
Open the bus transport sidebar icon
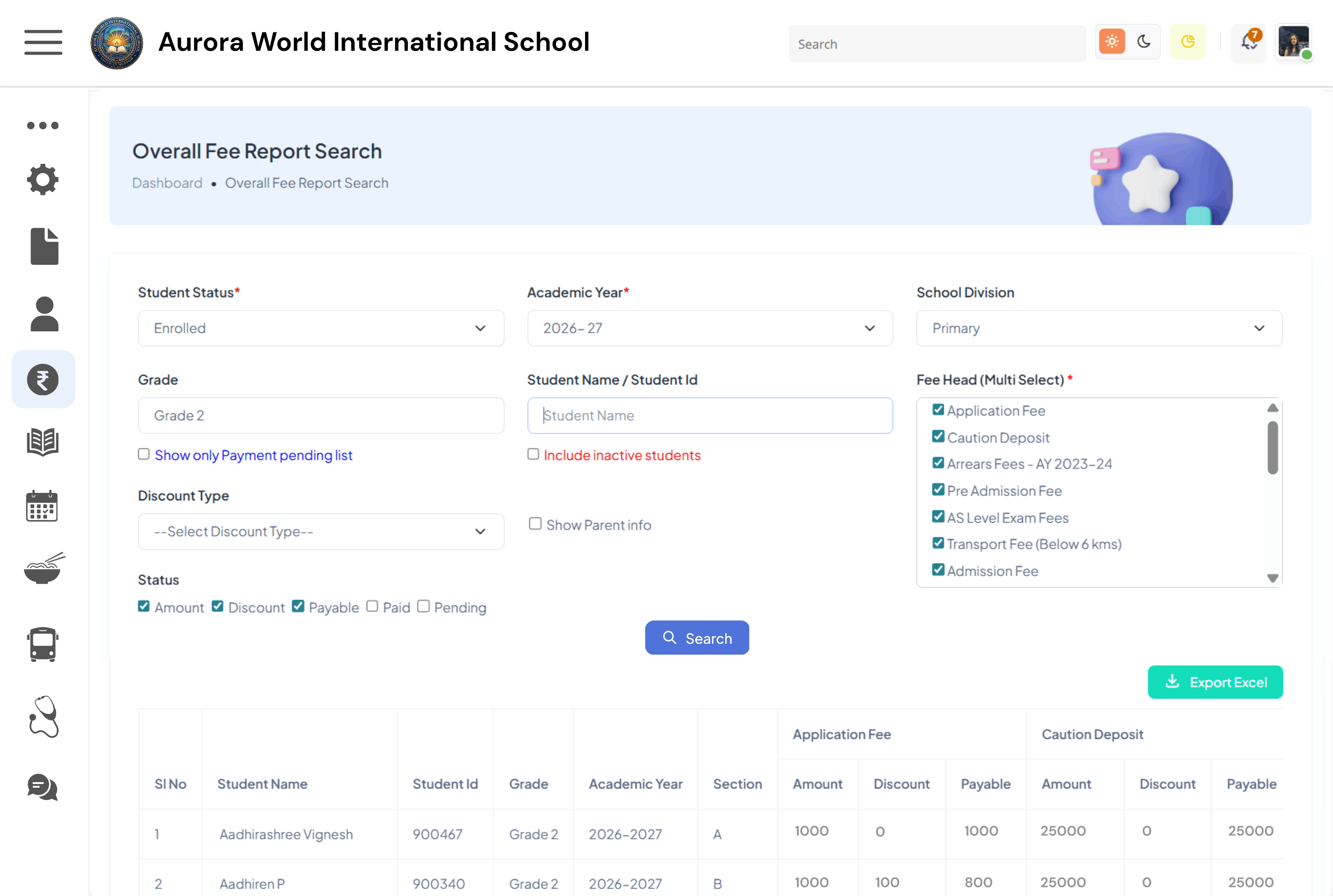coord(43,644)
